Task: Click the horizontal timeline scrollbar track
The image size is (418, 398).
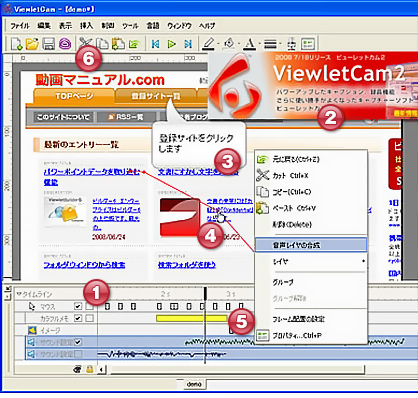Action: click(237, 369)
